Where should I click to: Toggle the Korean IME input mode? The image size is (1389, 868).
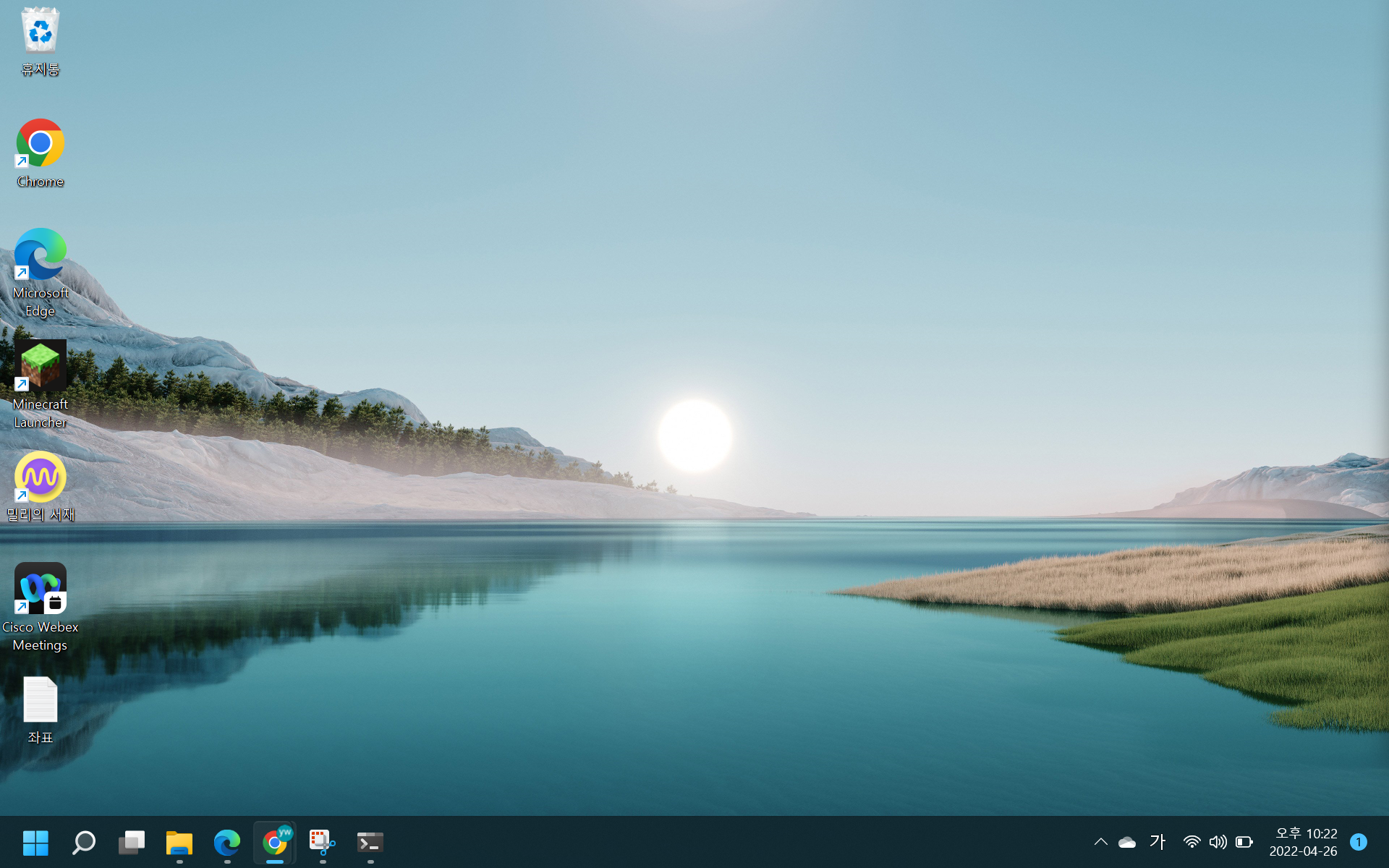tap(1157, 842)
